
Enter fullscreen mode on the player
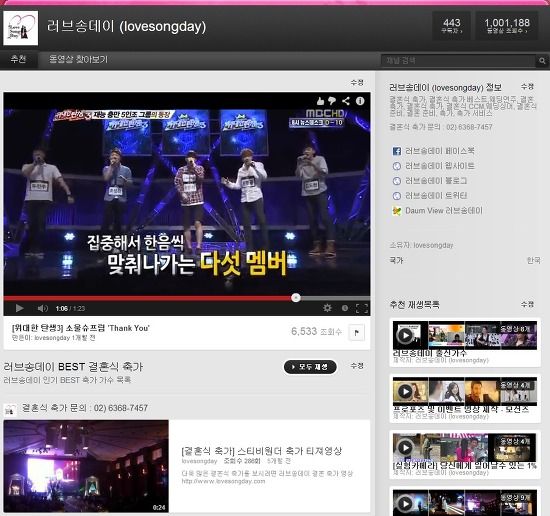(x=362, y=308)
